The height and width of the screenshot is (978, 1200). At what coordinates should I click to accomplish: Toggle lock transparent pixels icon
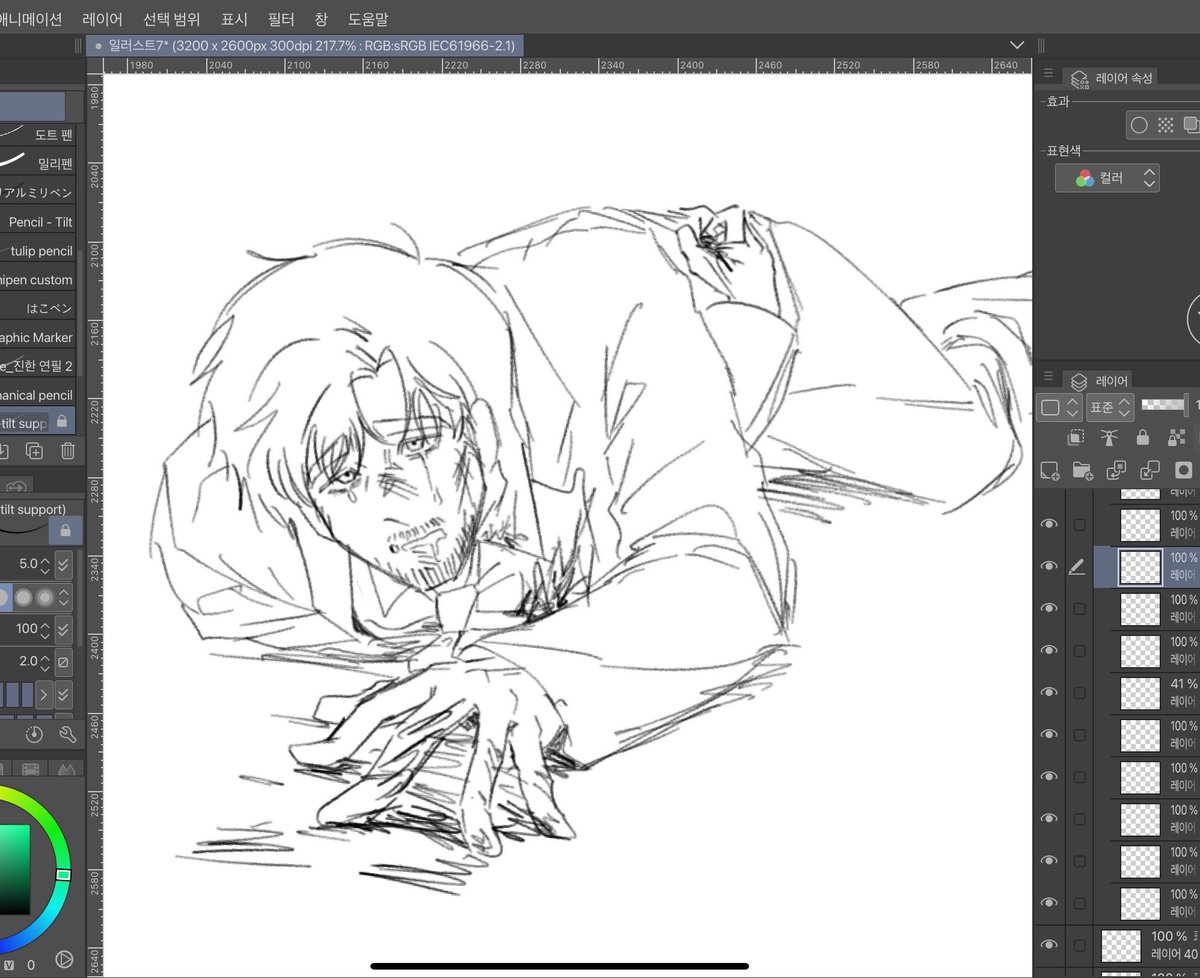[1176, 437]
